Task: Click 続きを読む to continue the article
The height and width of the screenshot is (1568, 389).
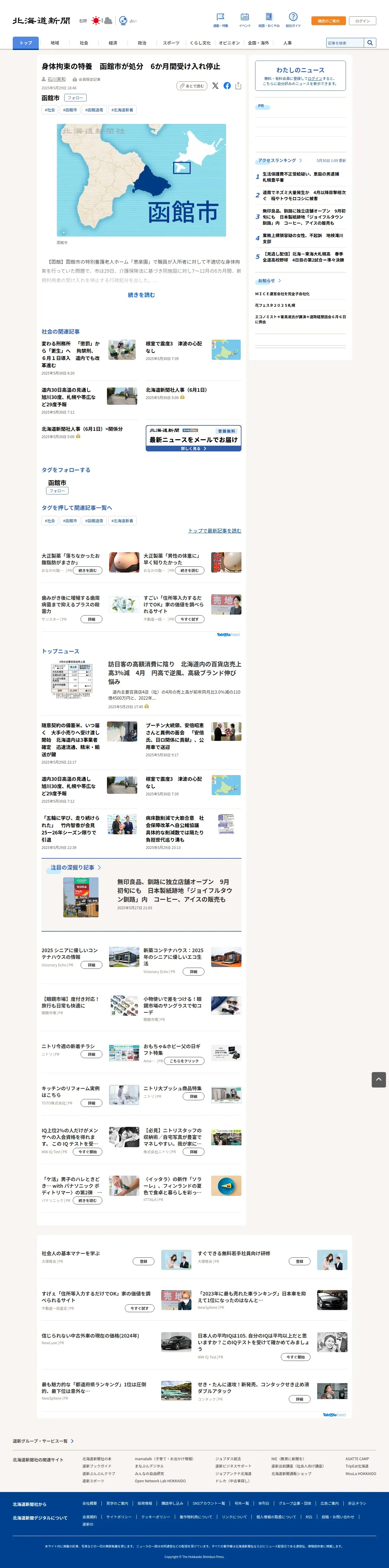Action: pyautogui.click(x=141, y=295)
